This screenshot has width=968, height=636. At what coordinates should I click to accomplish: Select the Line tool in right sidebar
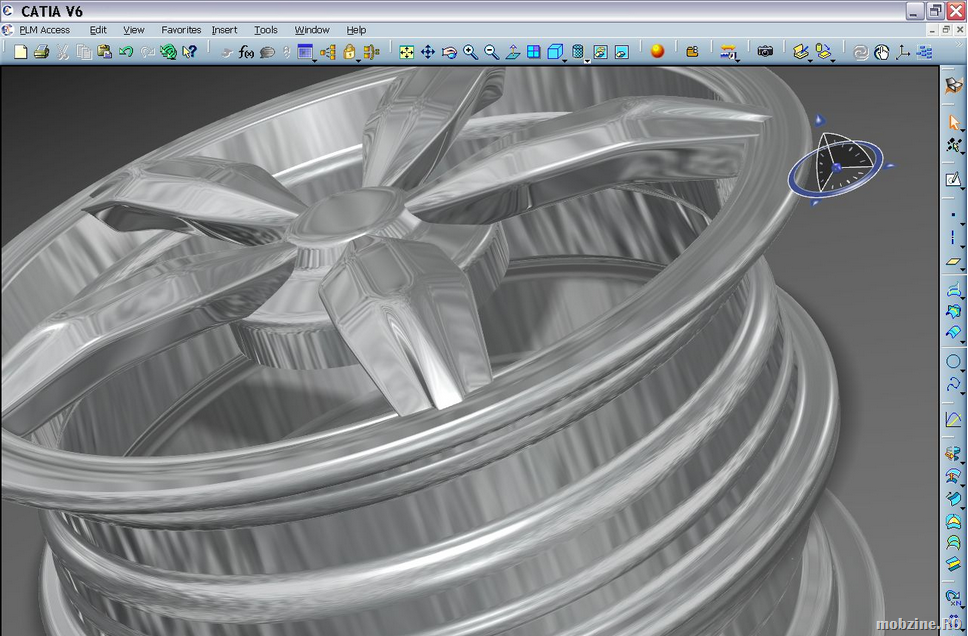[x=953, y=238]
